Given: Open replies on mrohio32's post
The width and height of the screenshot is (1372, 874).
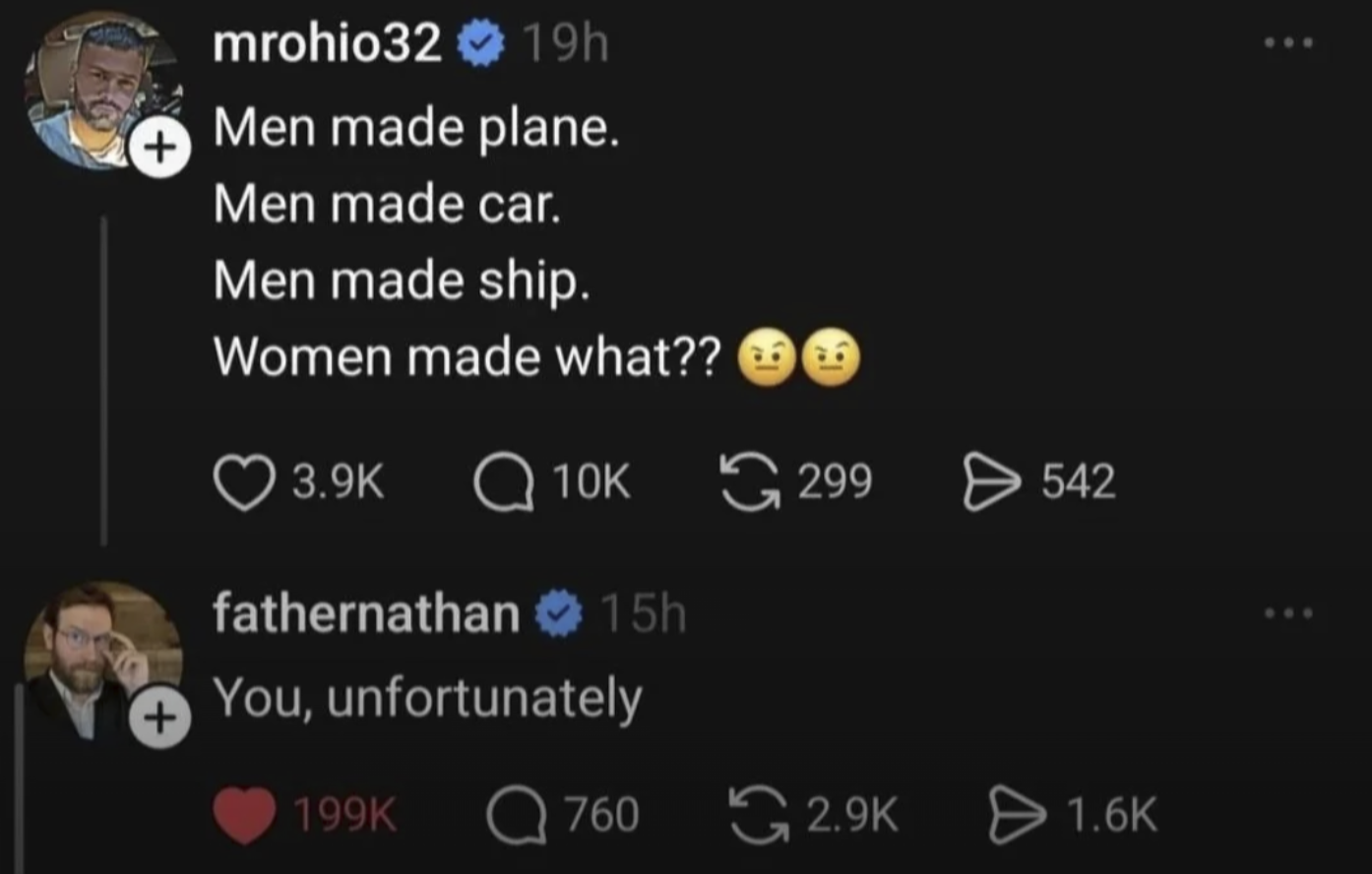Looking at the screenshot, I should point(504,483).
